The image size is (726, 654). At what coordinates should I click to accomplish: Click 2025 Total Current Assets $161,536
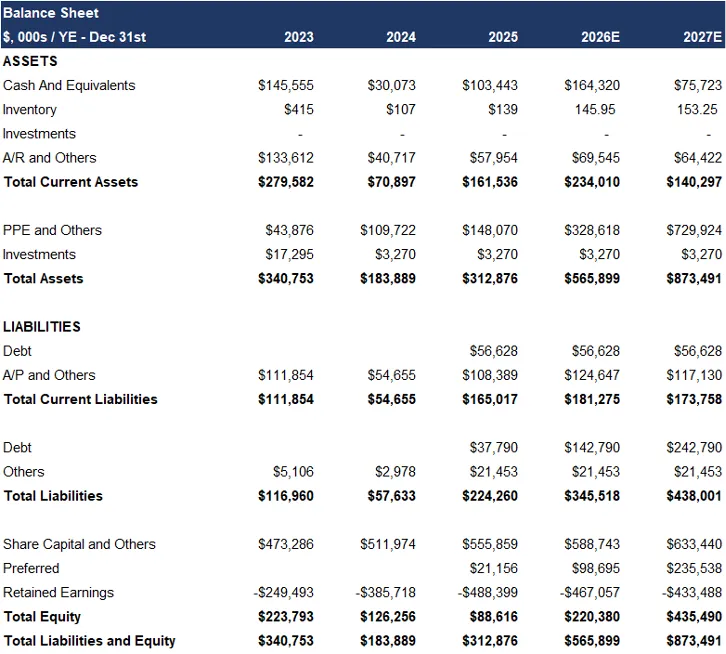point(490,182)
